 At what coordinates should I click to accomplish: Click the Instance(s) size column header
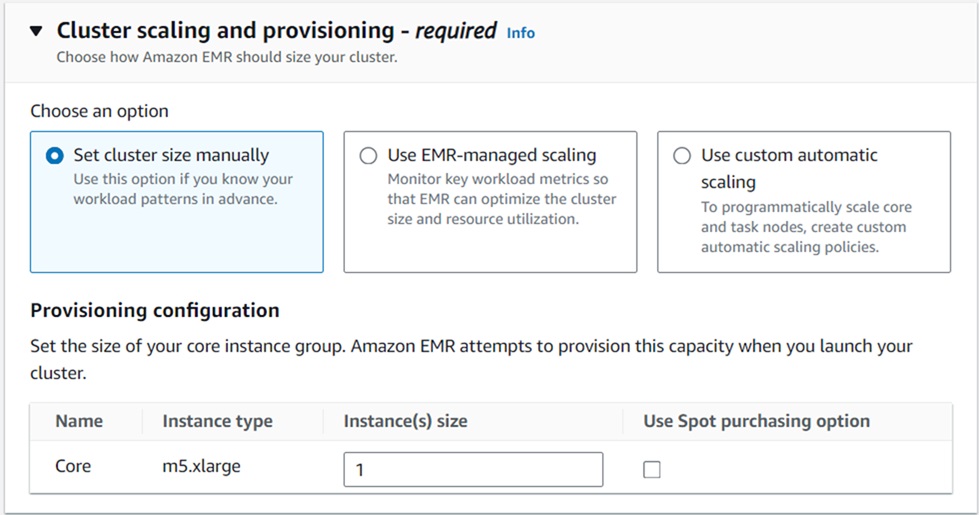click(405, 421)
